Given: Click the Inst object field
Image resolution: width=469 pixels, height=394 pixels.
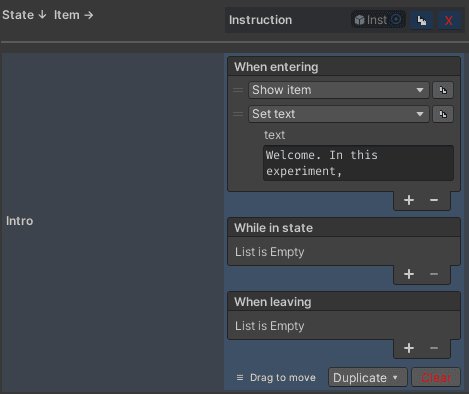Looking at the screenshot, I should coord(378,20).
